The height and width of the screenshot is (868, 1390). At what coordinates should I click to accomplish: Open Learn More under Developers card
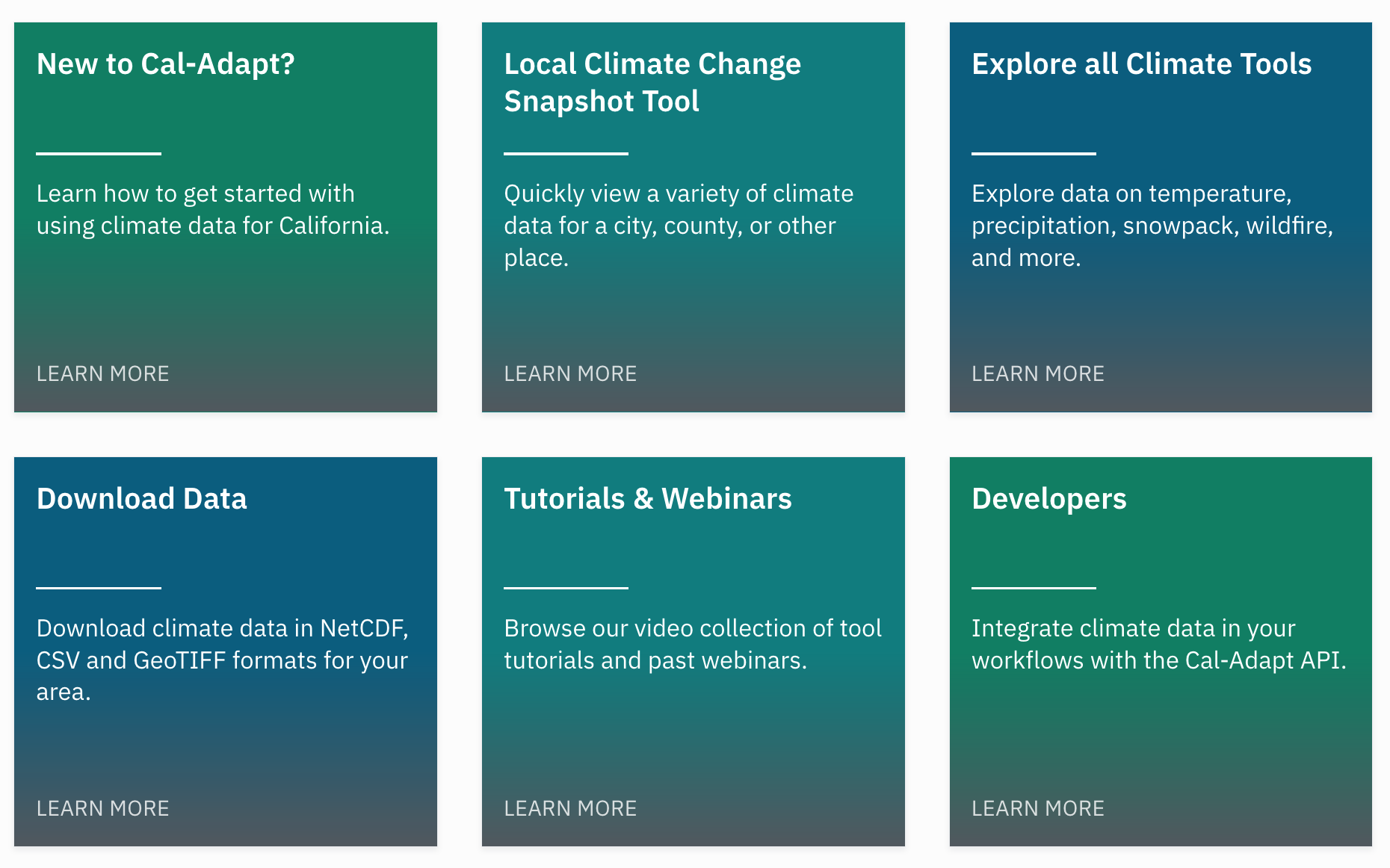coord(1038,808)
